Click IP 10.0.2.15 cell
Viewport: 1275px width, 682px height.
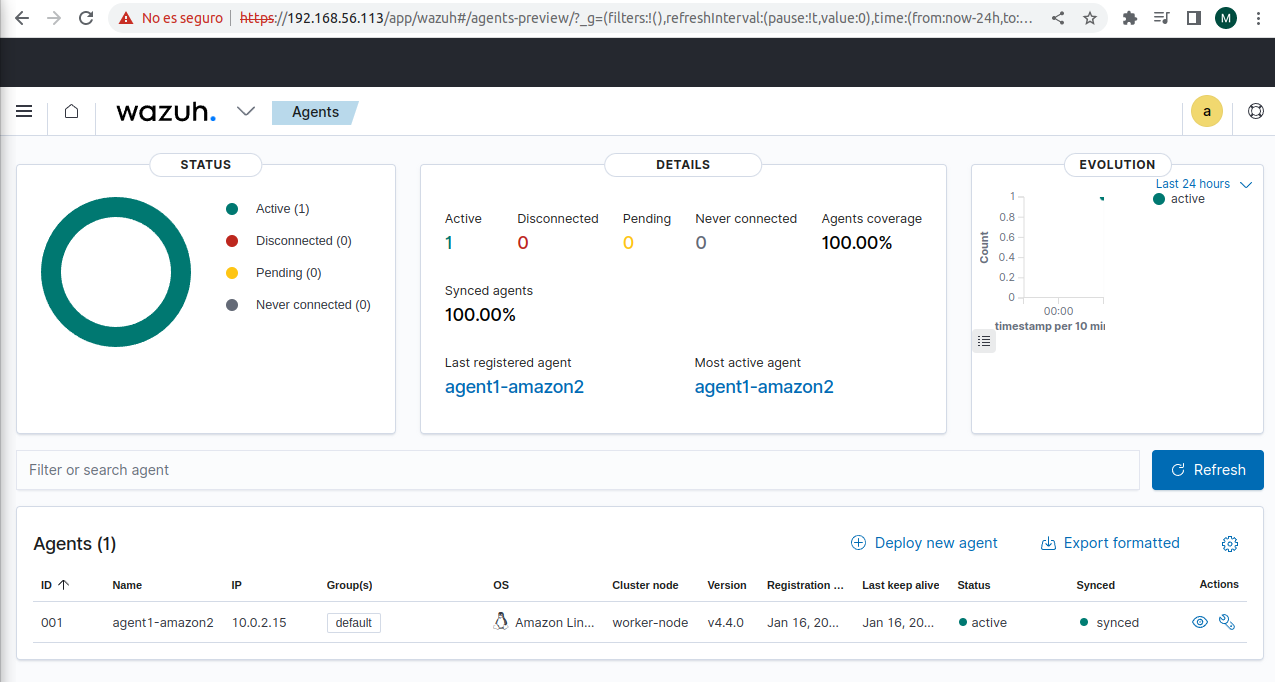click(259, 623)
